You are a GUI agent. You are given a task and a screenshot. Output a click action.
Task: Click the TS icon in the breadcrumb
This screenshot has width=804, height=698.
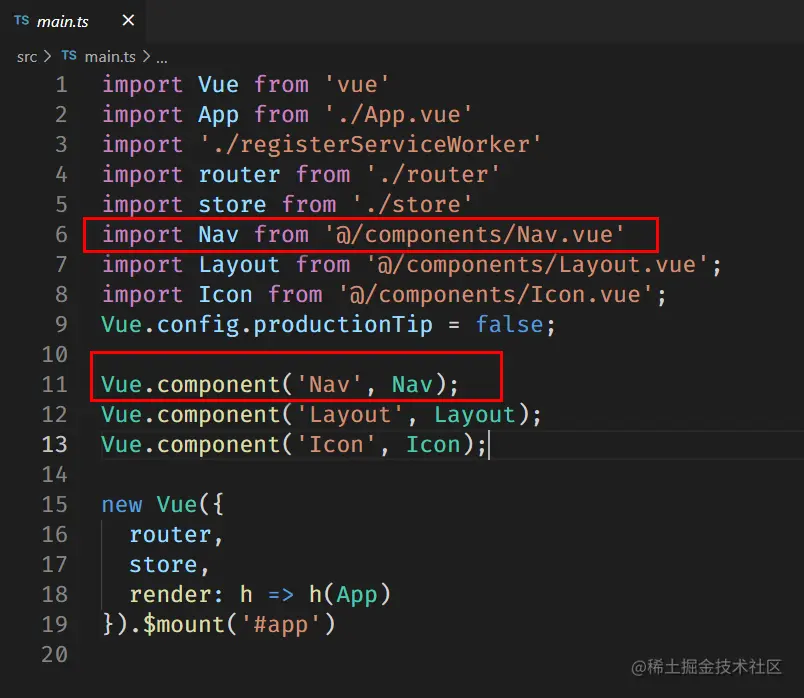(69, 55)
